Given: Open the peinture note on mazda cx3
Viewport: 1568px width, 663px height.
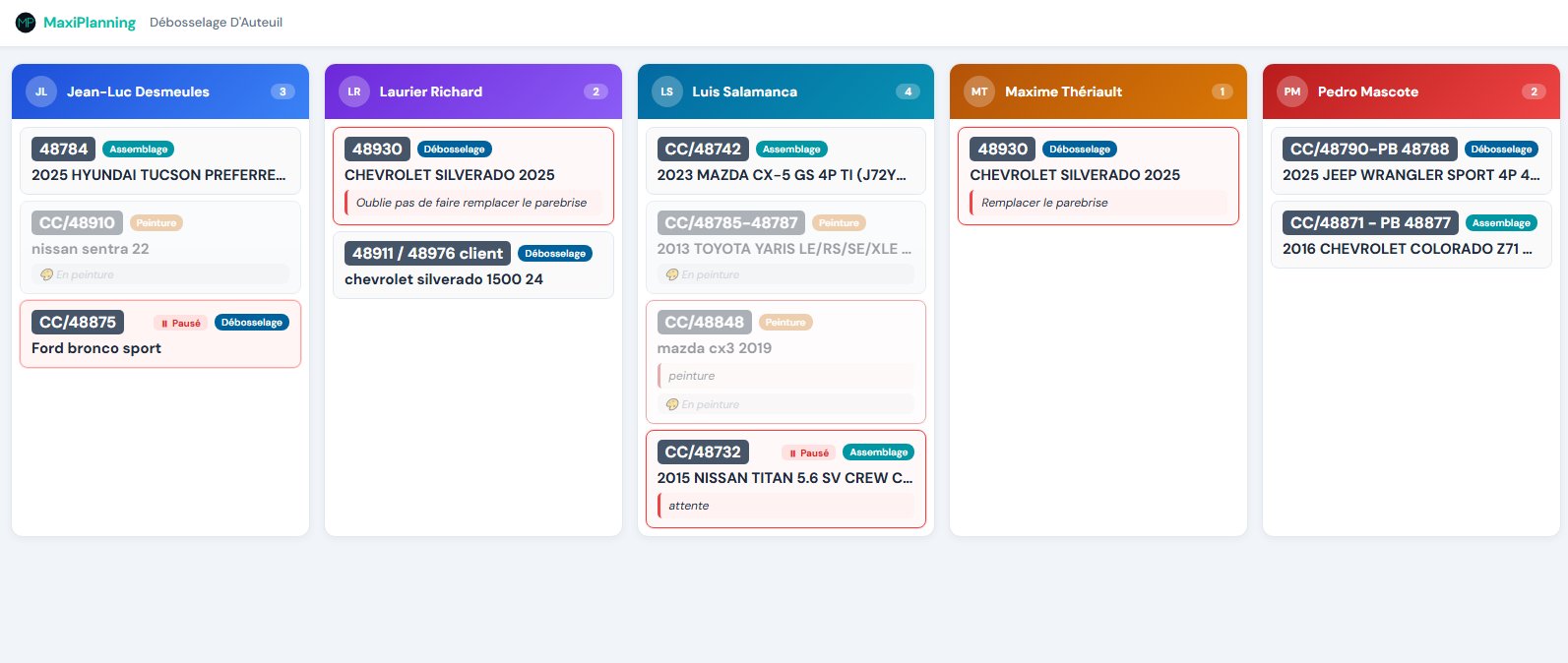Looking at the screenshot, I should (x=785, y=376).
